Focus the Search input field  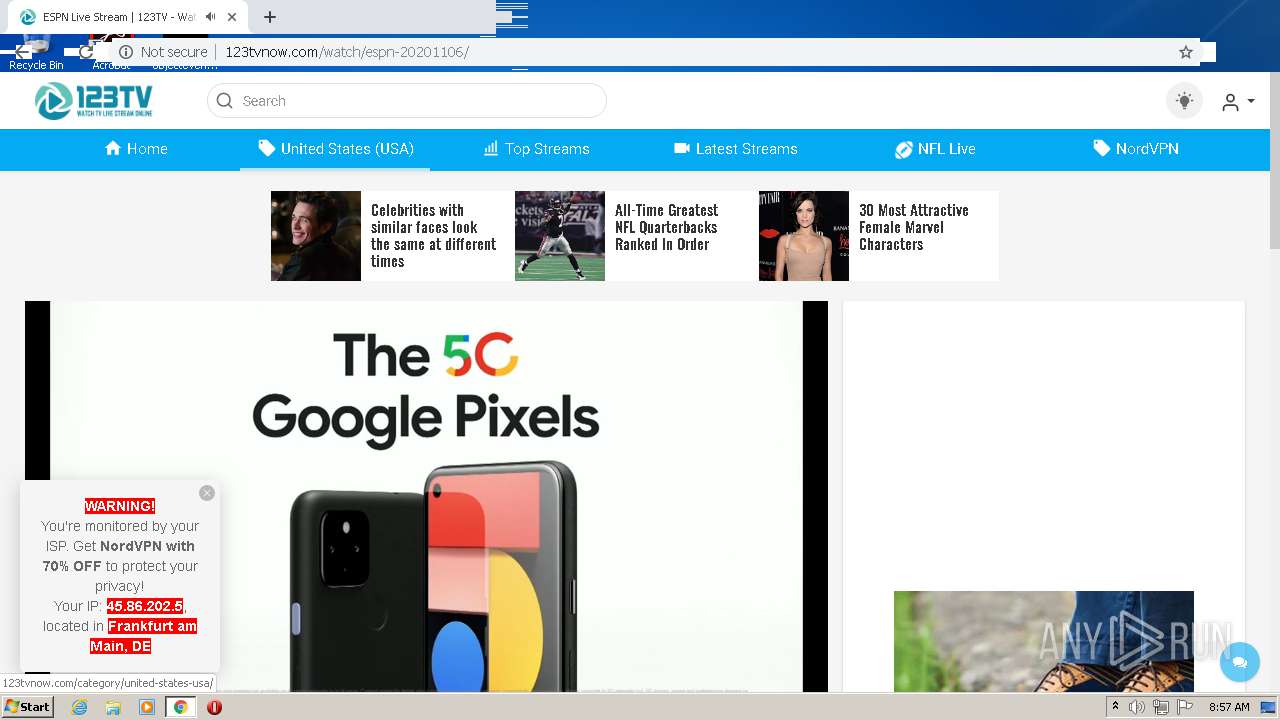[x=407, y=101]
